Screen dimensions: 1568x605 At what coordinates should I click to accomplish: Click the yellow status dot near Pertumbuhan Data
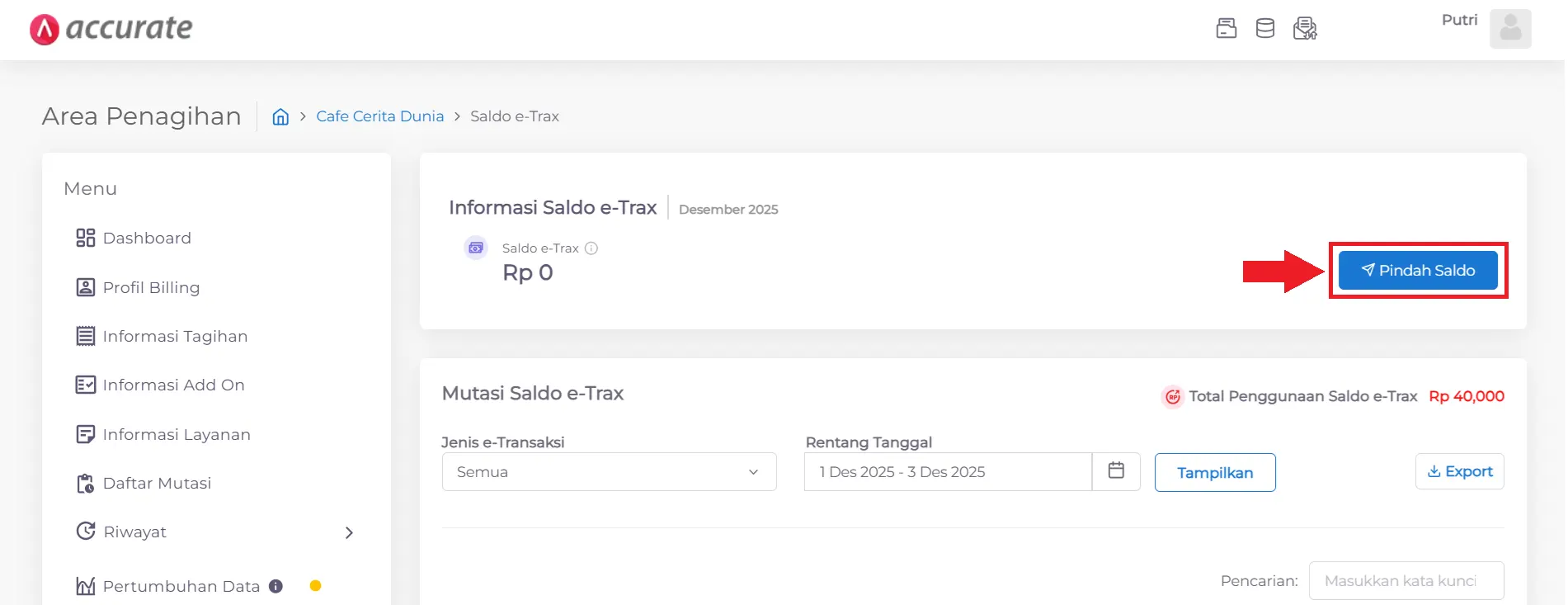pyautogui.click(x=314, y=586)
